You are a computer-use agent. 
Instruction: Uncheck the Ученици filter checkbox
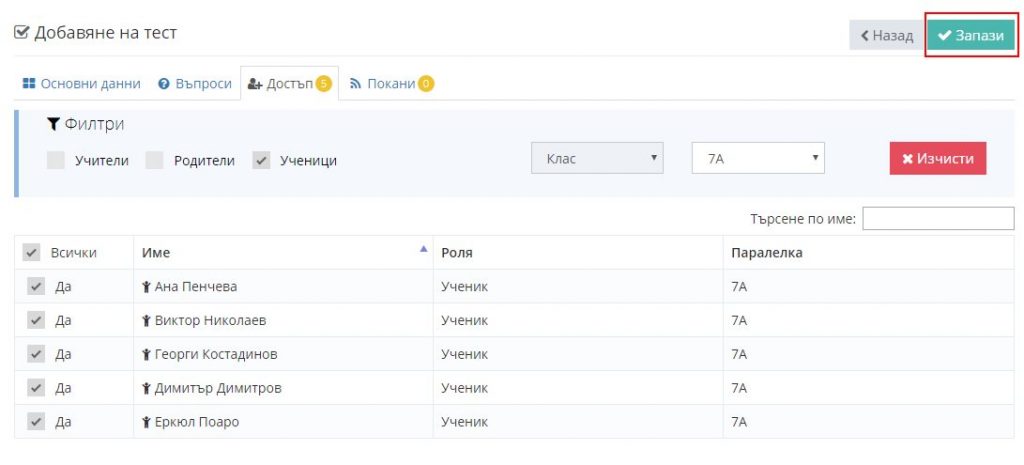point(261,161)
